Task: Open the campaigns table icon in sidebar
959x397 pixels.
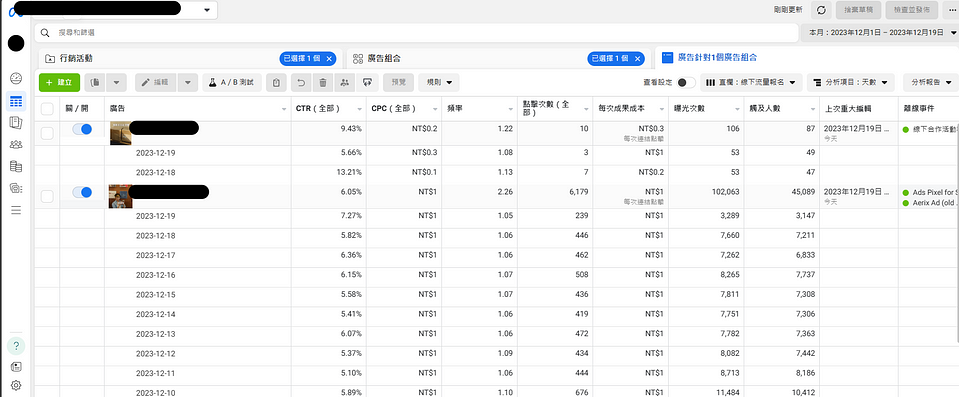Action: (16, 101)
